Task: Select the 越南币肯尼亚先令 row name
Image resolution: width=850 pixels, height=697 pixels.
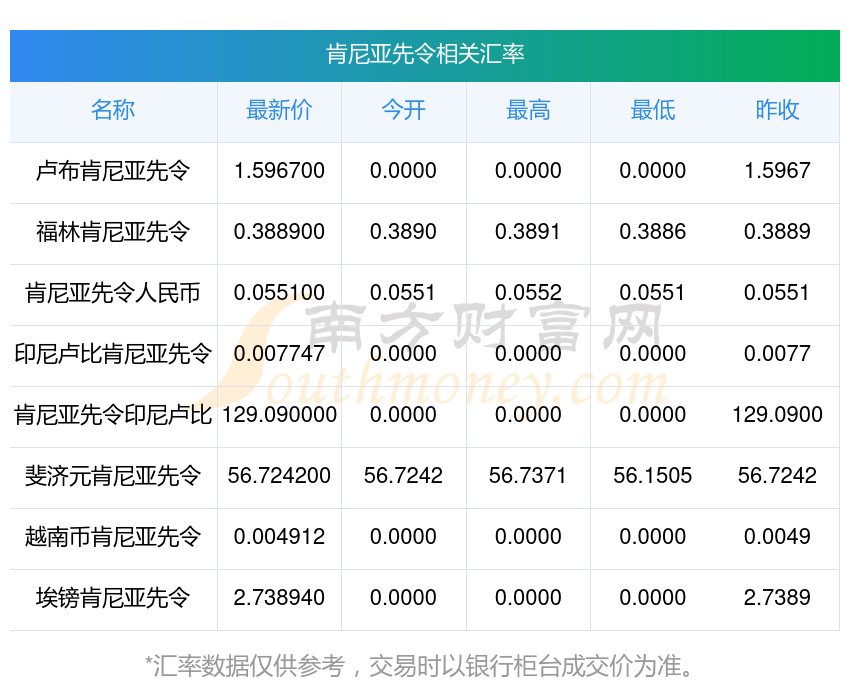Action: pos(113,537)
